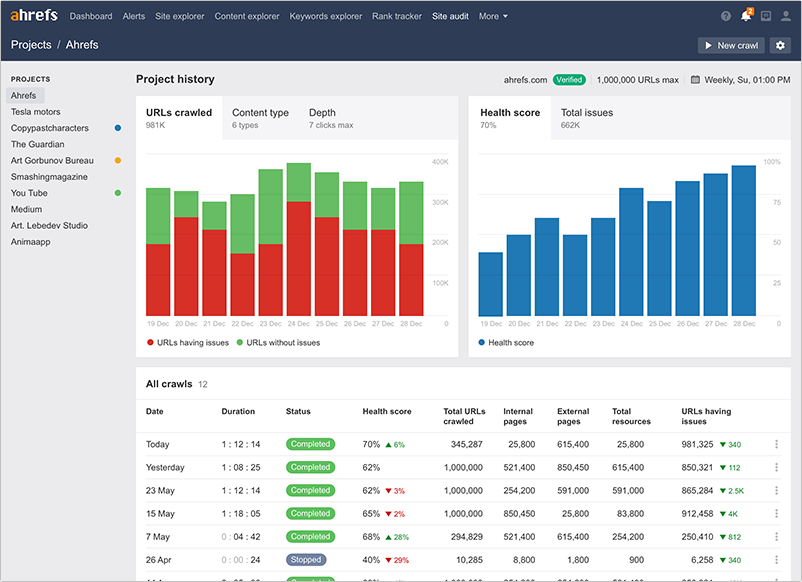Expand the More menu dropdown
Image resolution: width=802 pixels, height=582 pixels.
(x=493, y=16)
